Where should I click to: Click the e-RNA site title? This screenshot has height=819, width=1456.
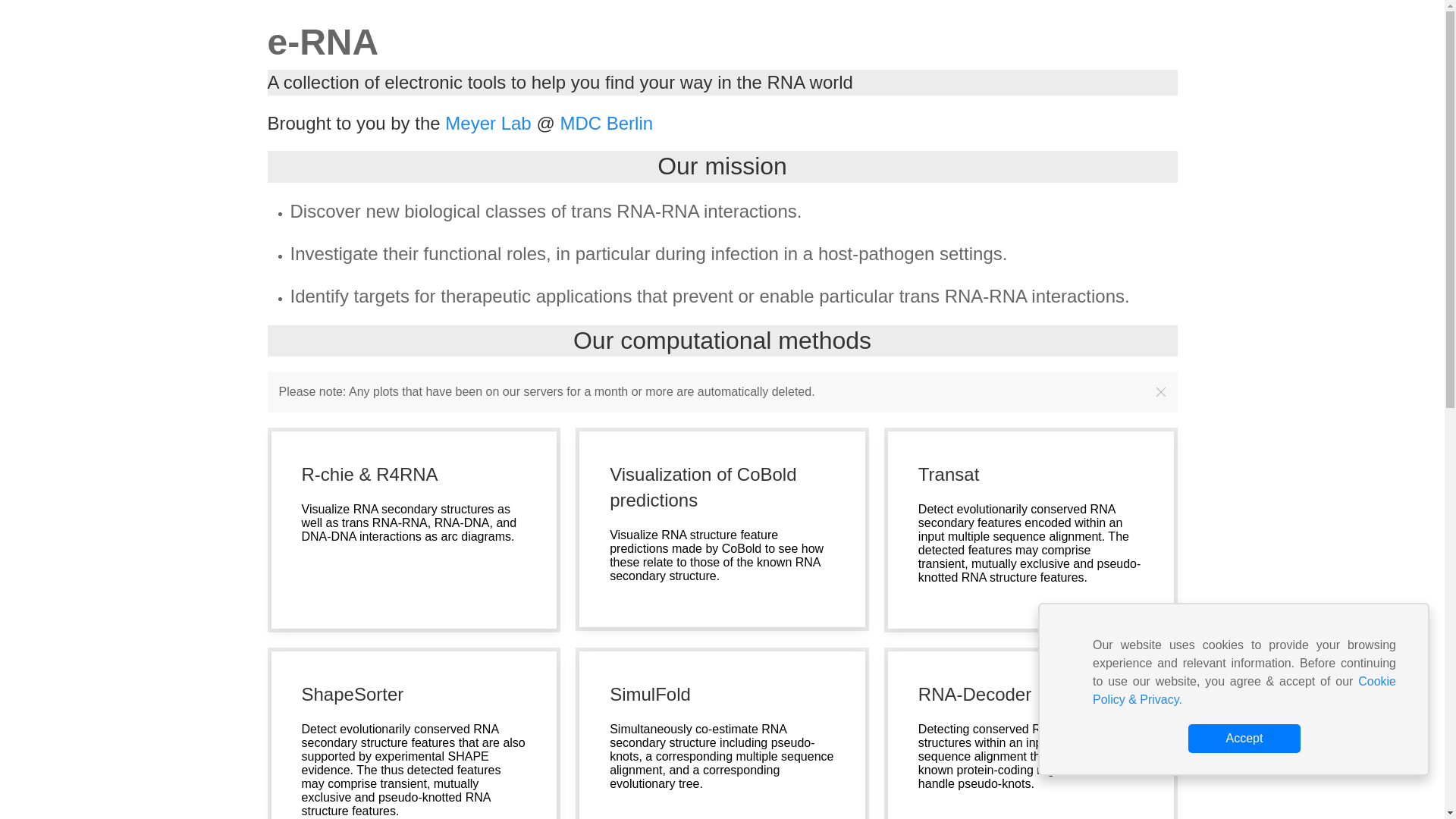(x=322, y=42)
